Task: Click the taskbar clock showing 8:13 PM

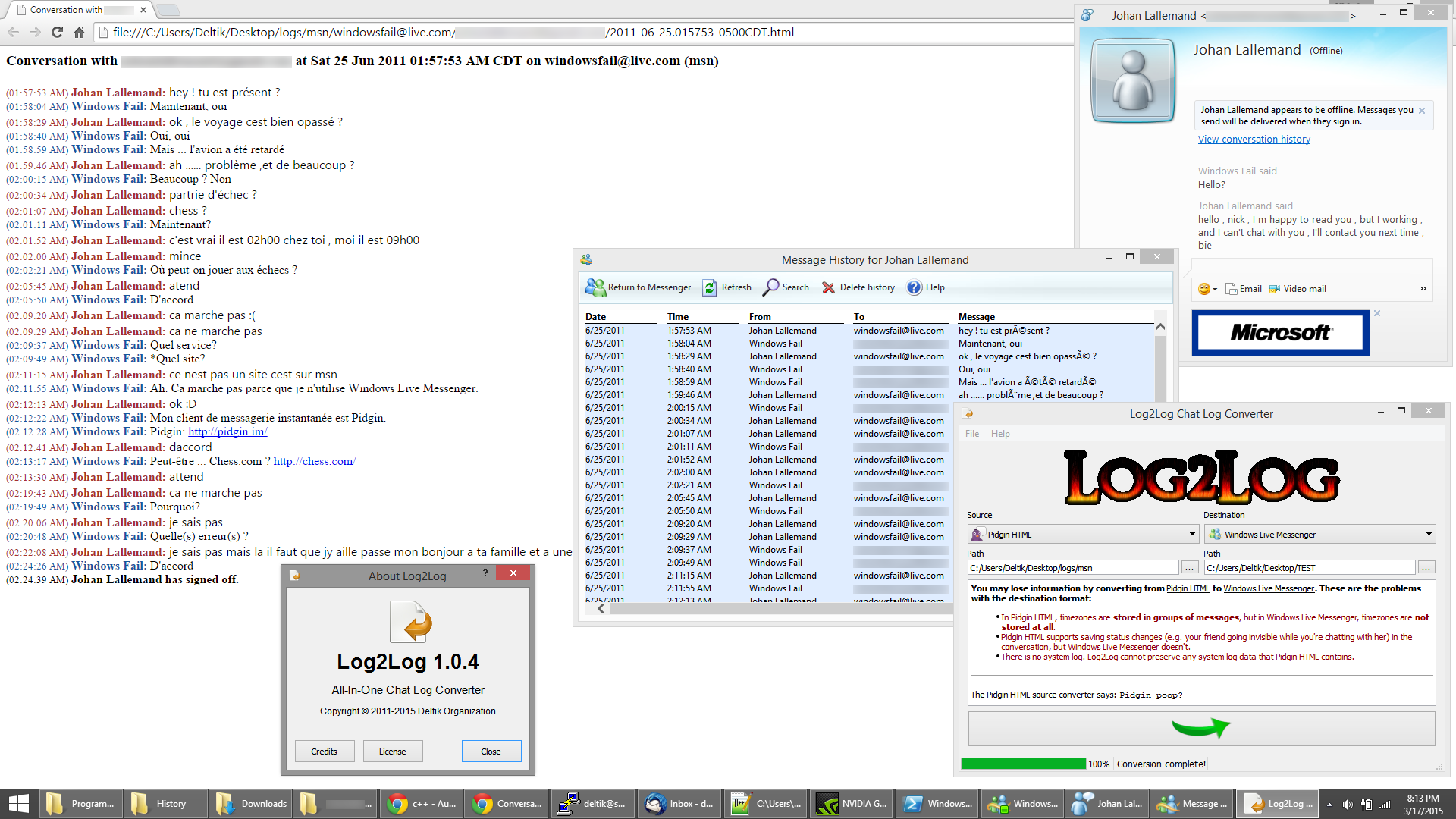Action: pyautogui.click(x=1423, y=805)
